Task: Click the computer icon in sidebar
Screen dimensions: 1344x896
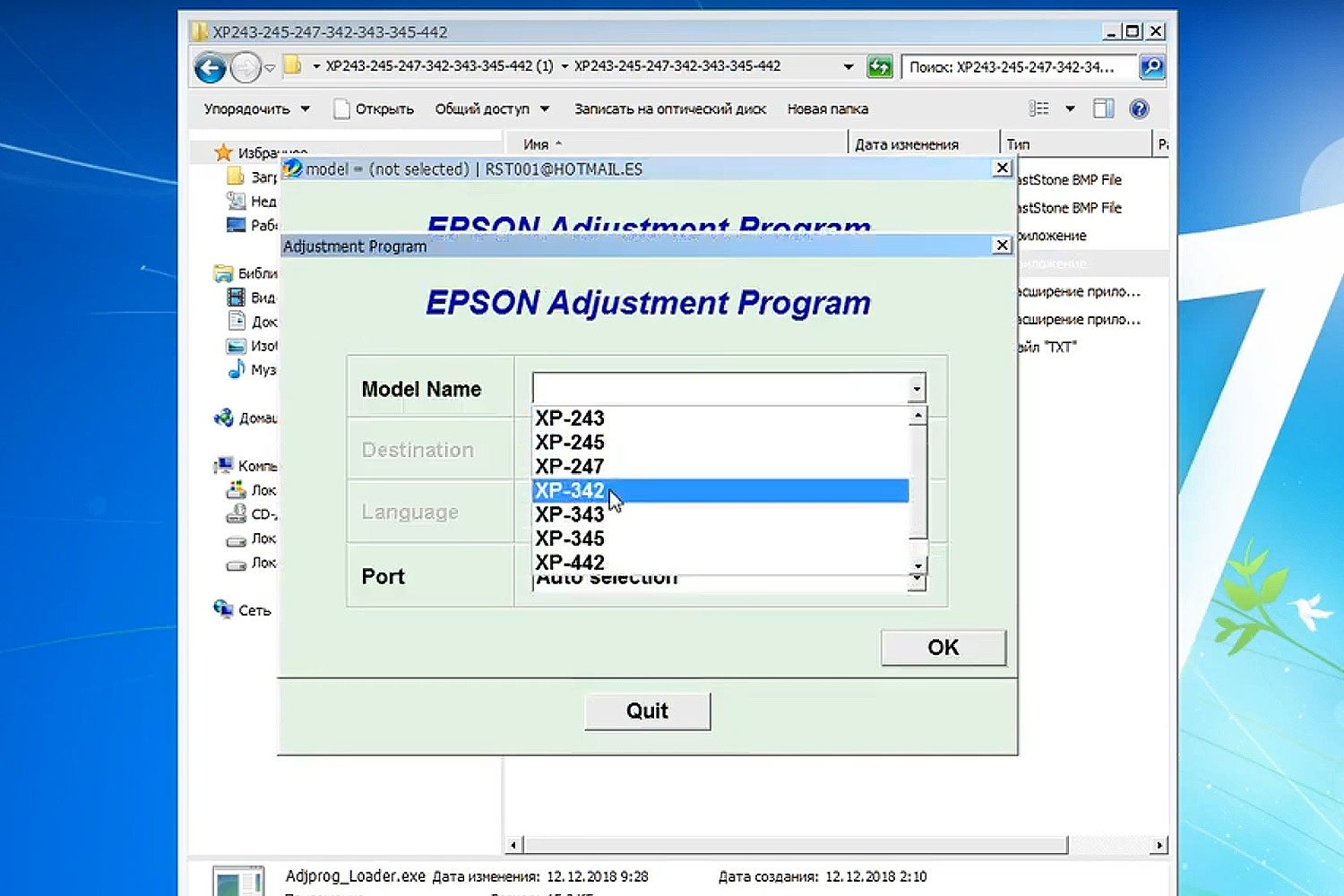Action: point(223,466)
